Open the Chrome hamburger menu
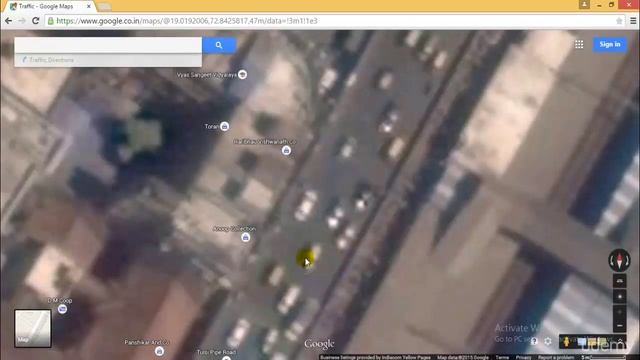Viewport: 640px width, 360px height. click(x=633, y=21)
